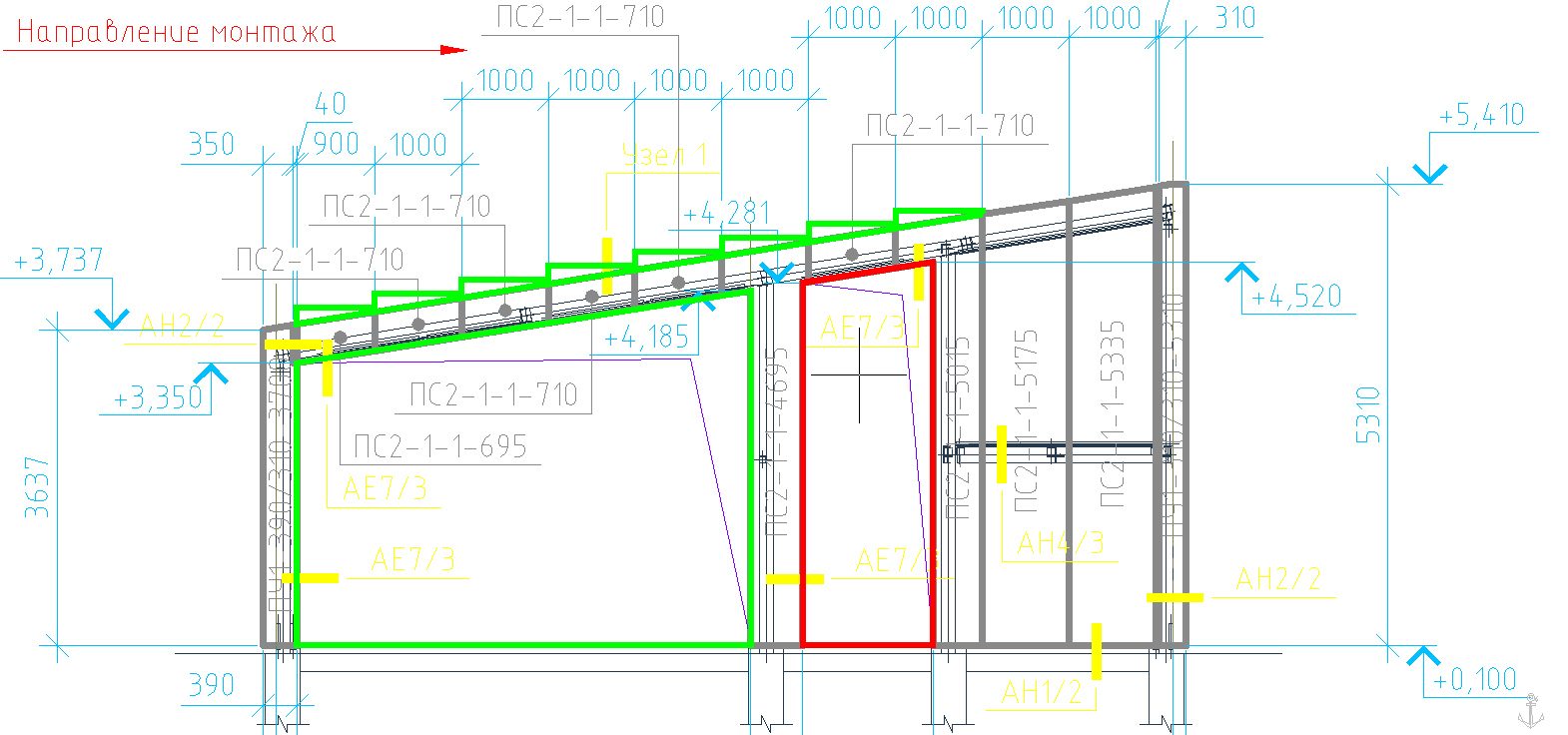The height and width of the screenshot is (735, 1568).
Task: Click the blue arrow above '+3,350'
Action: (211, 373)
